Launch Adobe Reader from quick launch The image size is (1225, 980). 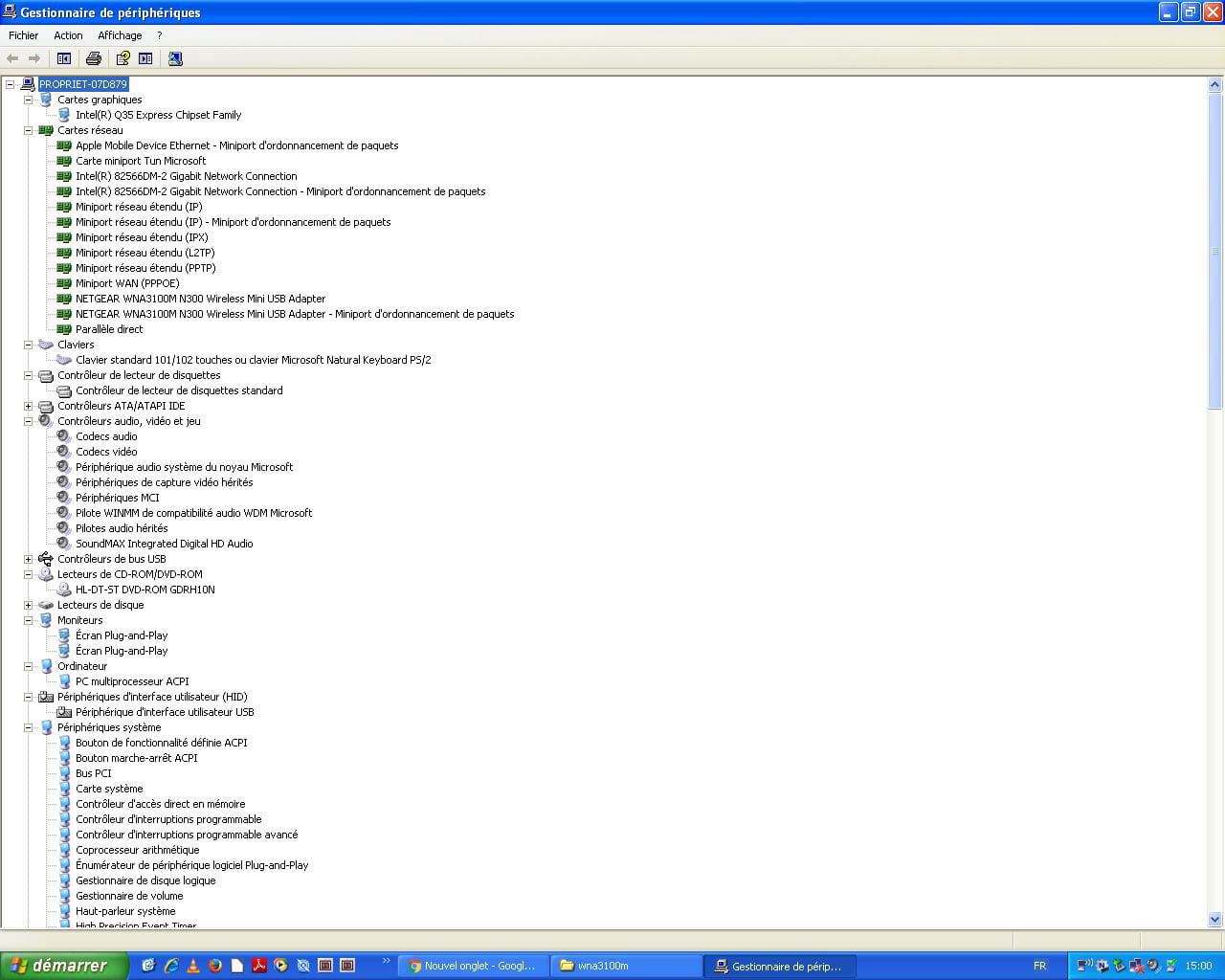[x=258, y=966]
